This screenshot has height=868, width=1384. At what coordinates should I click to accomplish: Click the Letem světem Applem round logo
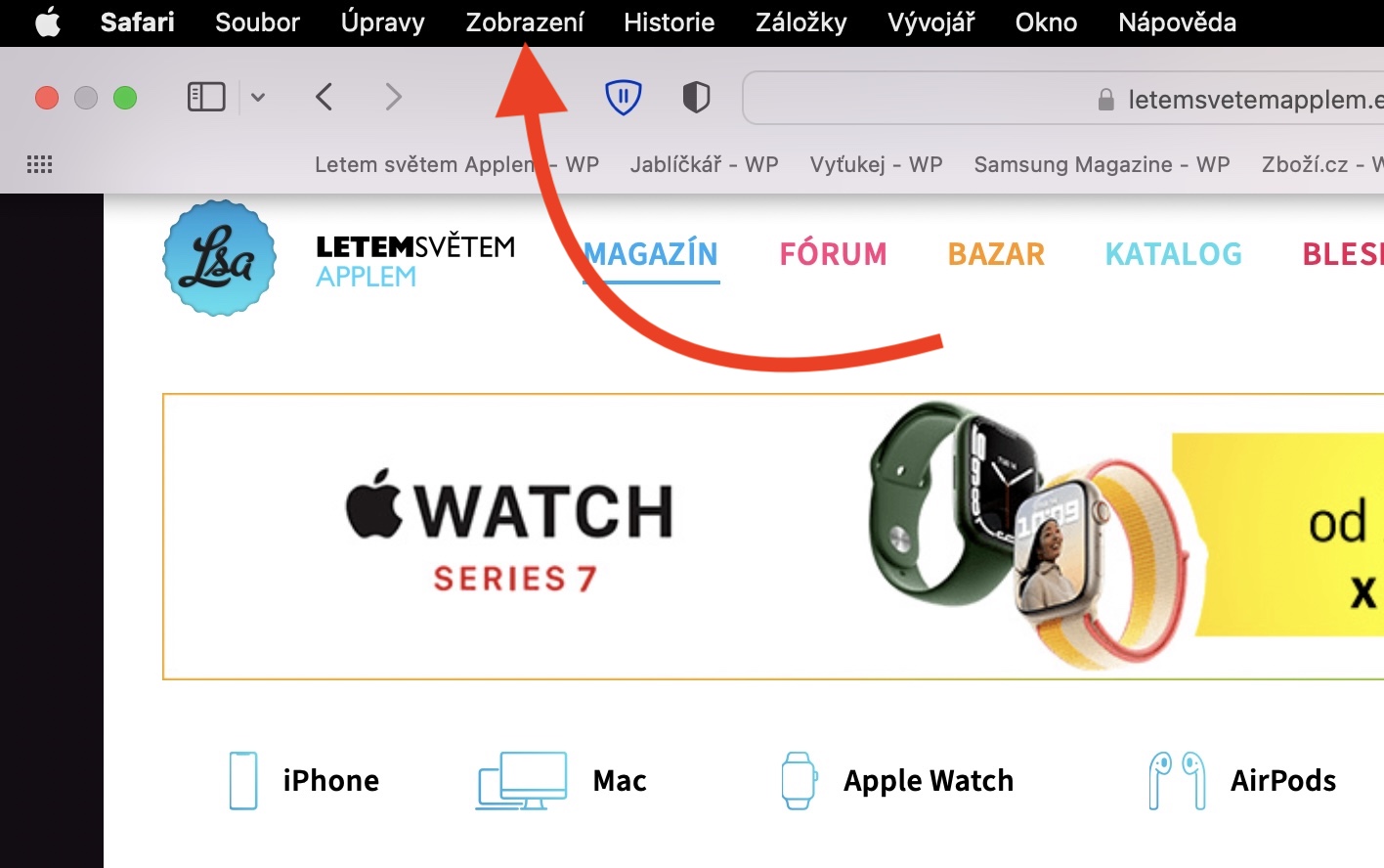(x=219, y=258)
